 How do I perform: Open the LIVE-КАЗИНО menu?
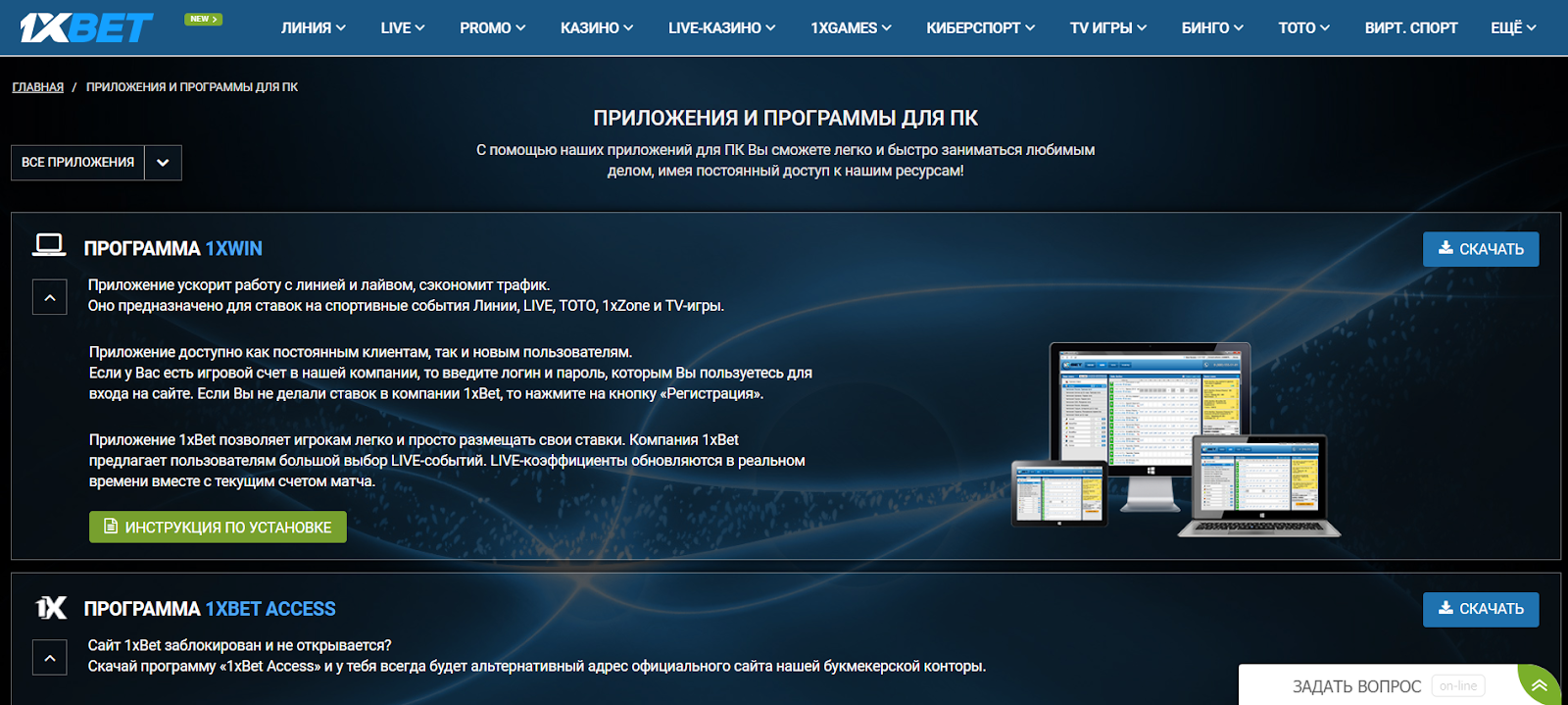click(x=722, y=28)
